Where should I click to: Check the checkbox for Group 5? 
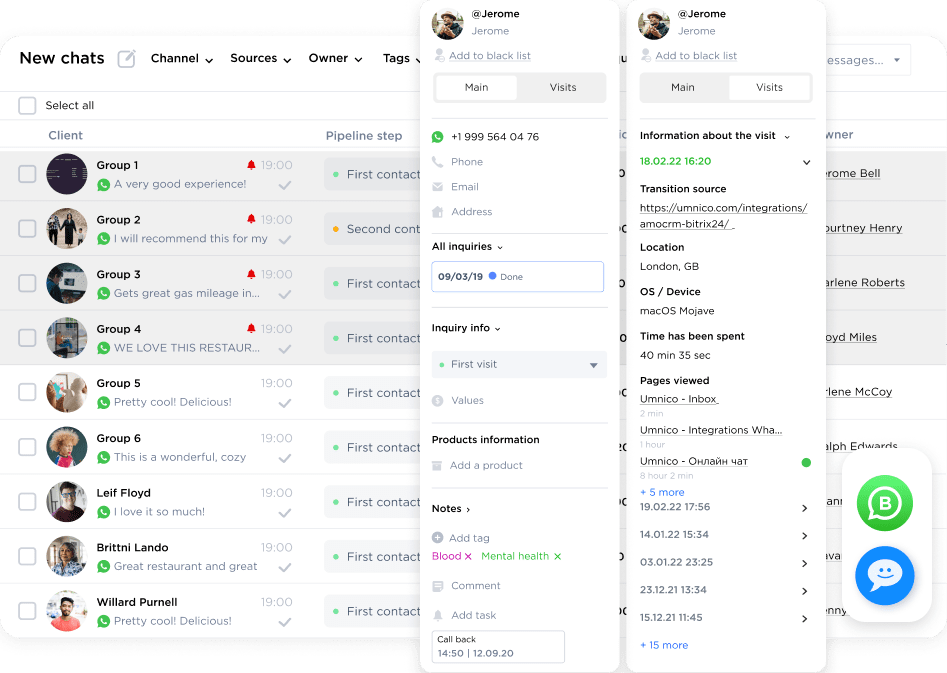[27, 390]
